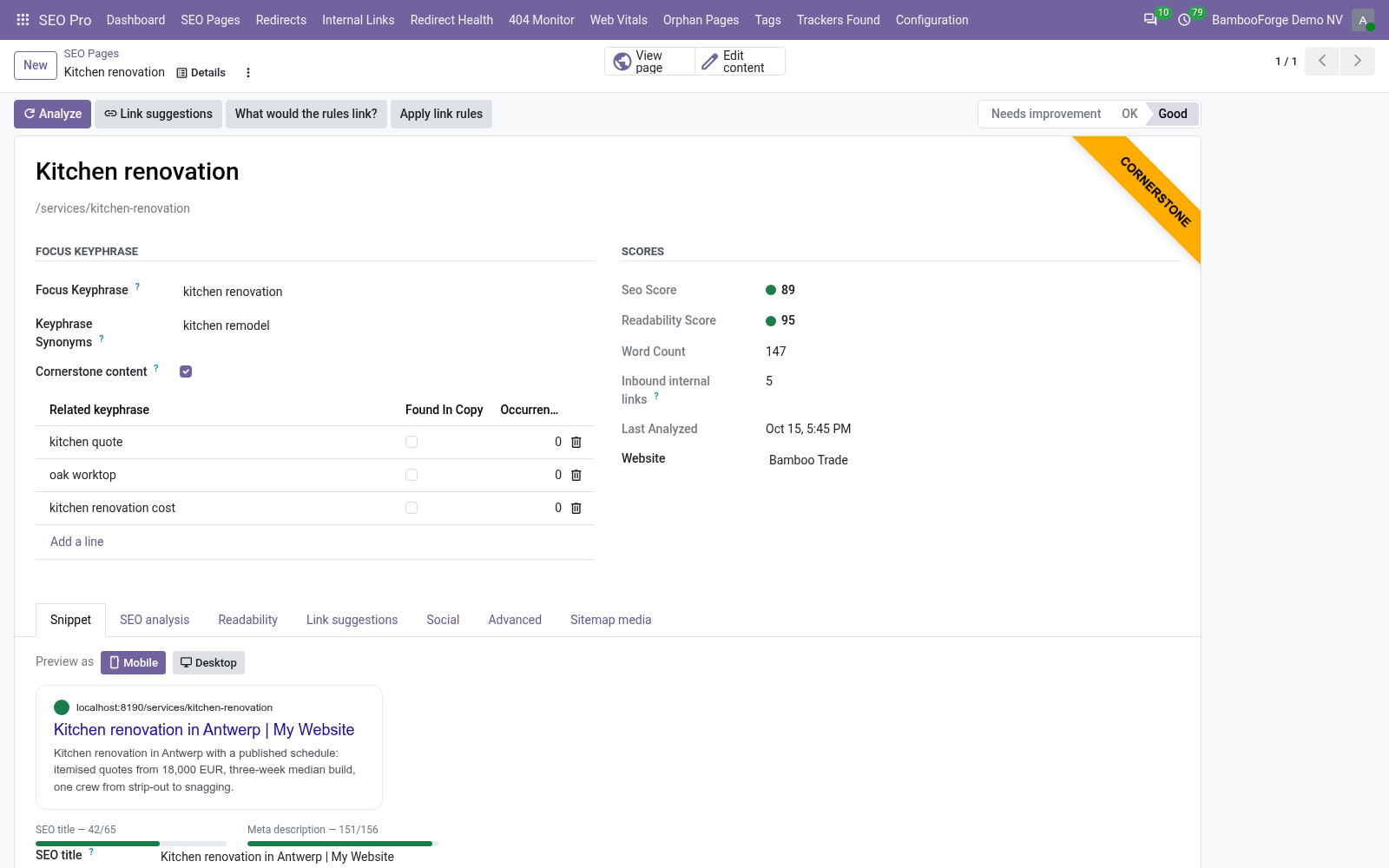Toggle Found In Copy for kitchen quote
Image resolution: width=1389 pixels, height=868 pixels.
(x=411, y=442)
